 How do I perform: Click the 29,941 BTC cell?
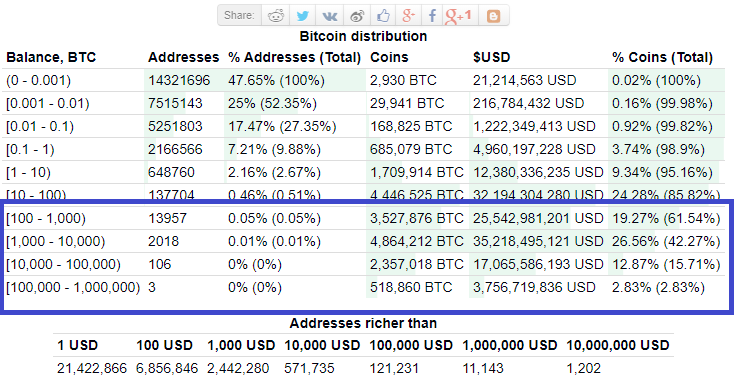[407, 103]
